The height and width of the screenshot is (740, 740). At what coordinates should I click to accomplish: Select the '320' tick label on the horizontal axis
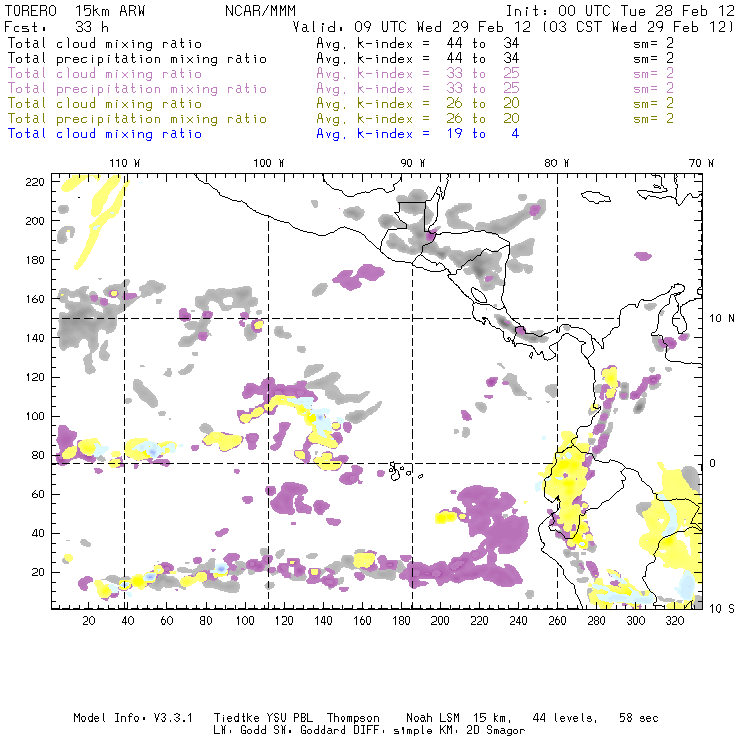674,621
